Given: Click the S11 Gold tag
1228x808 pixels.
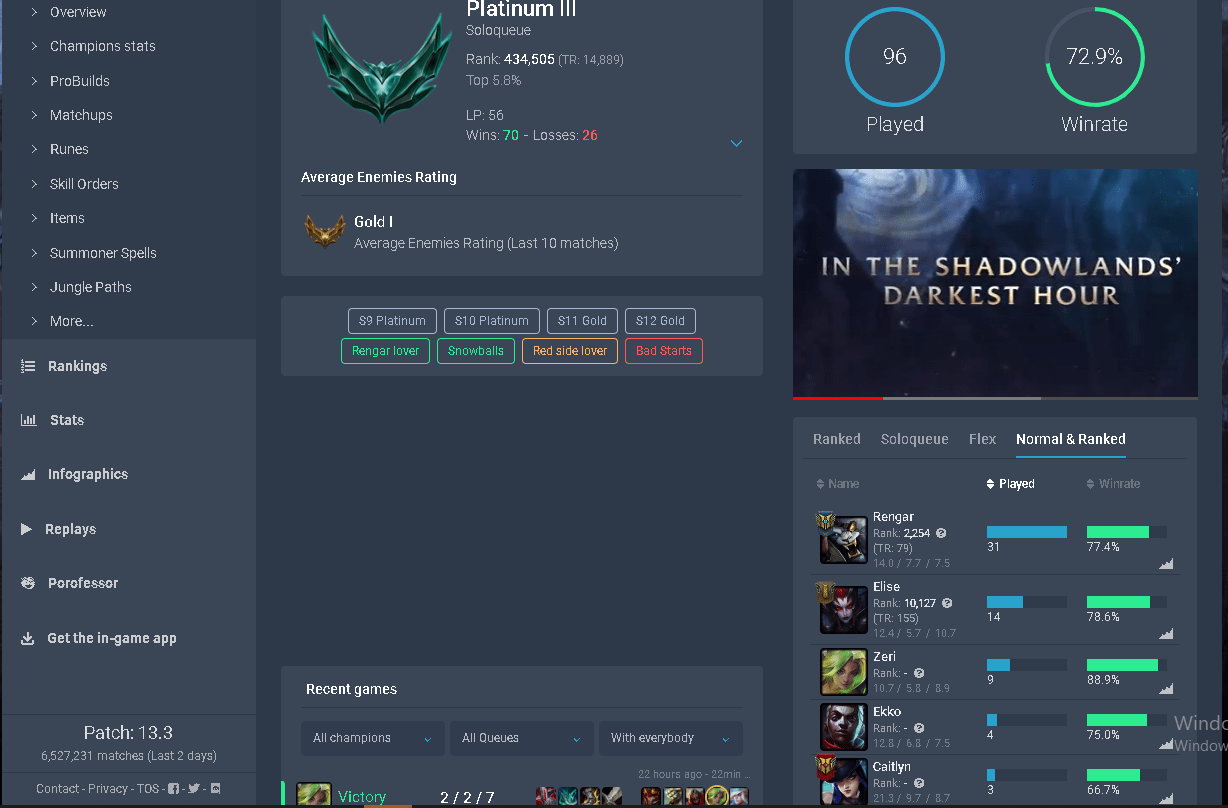Looking at the screenshot, I should pyautogui.click(x=583, y=321).
